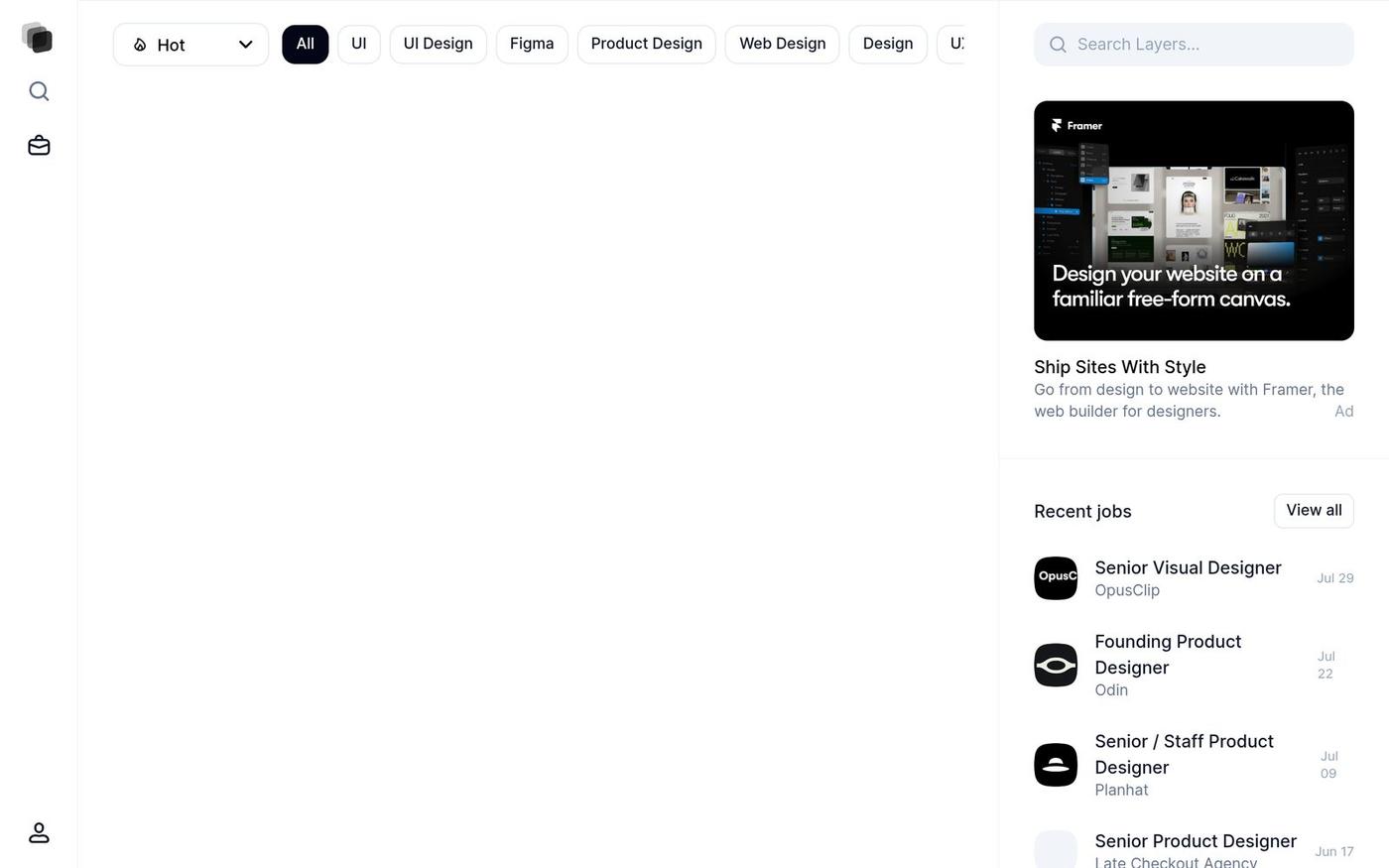Click the Jun 17 date label
This screenshot has height=868, width=1389.
(1333, 852)
